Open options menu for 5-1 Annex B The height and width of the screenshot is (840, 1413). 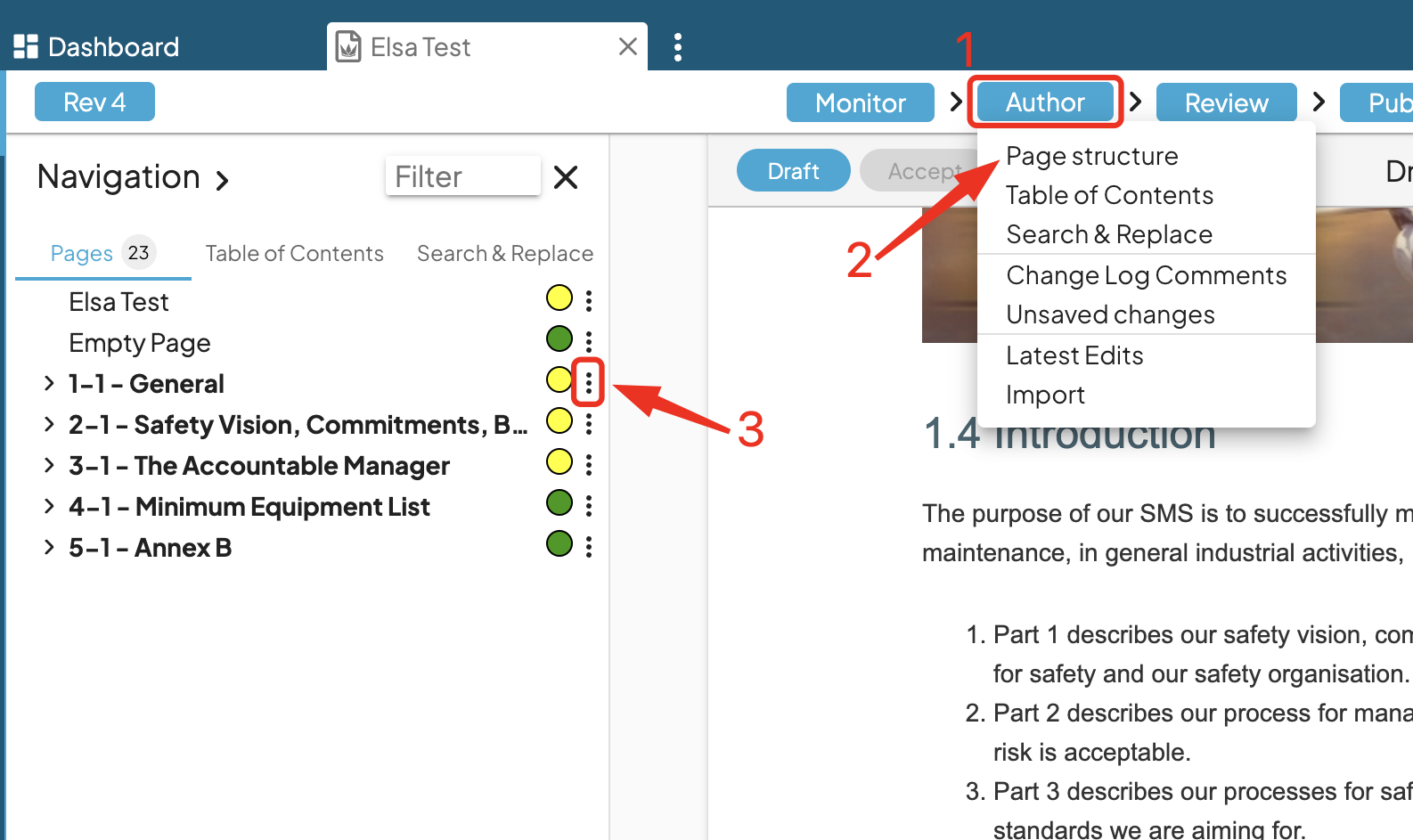589,546
